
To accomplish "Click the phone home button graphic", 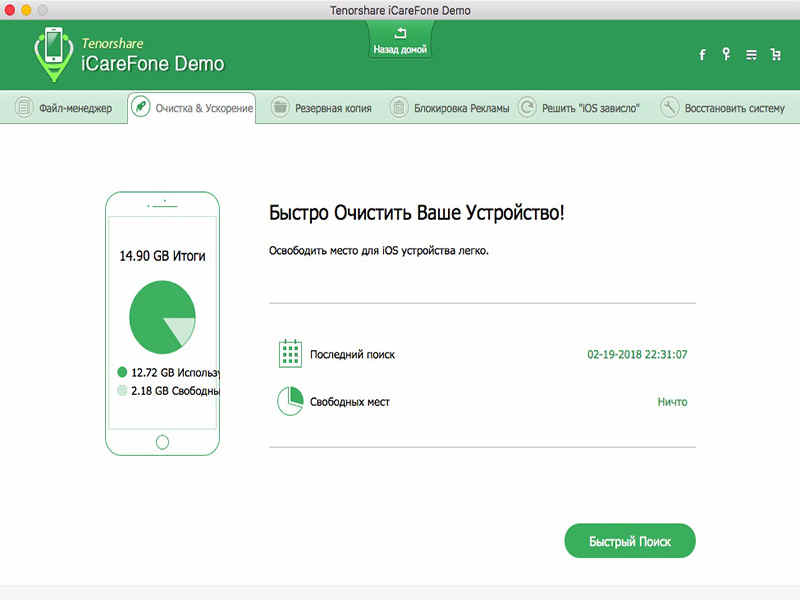I will click(162, 442).
